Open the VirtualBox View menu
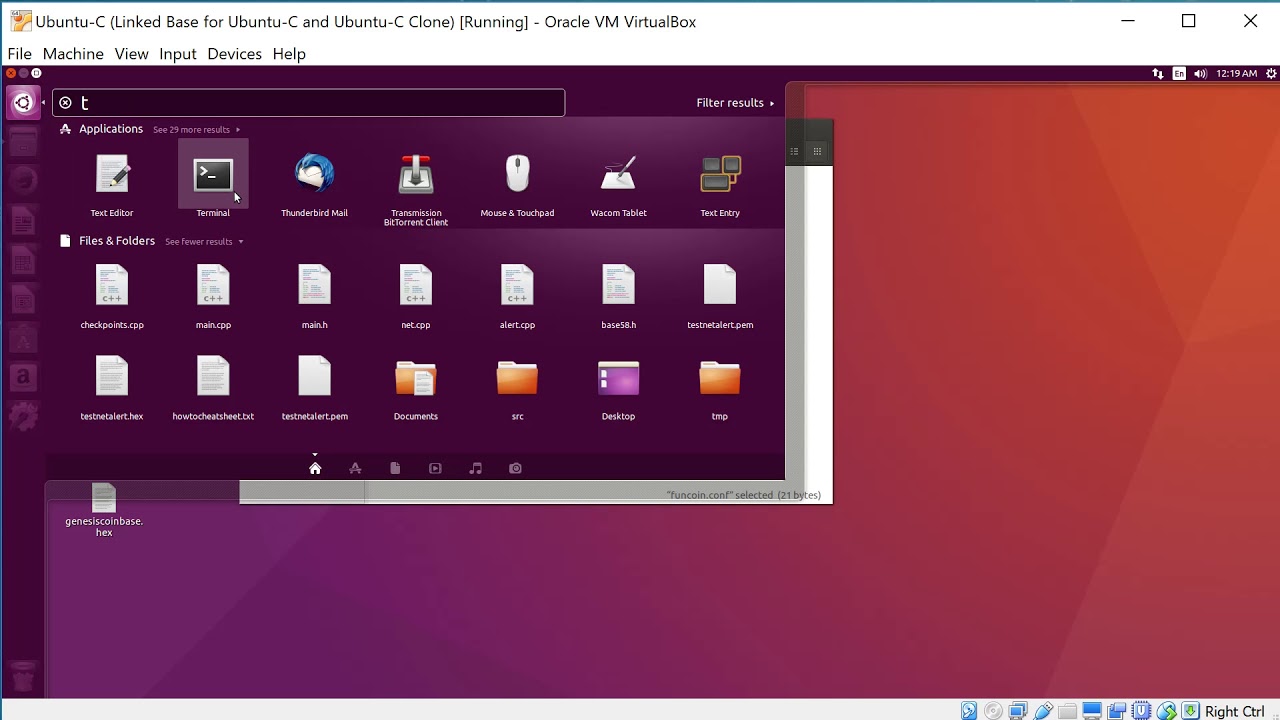Screen dimensions: 1280x720 coord(131,54)
